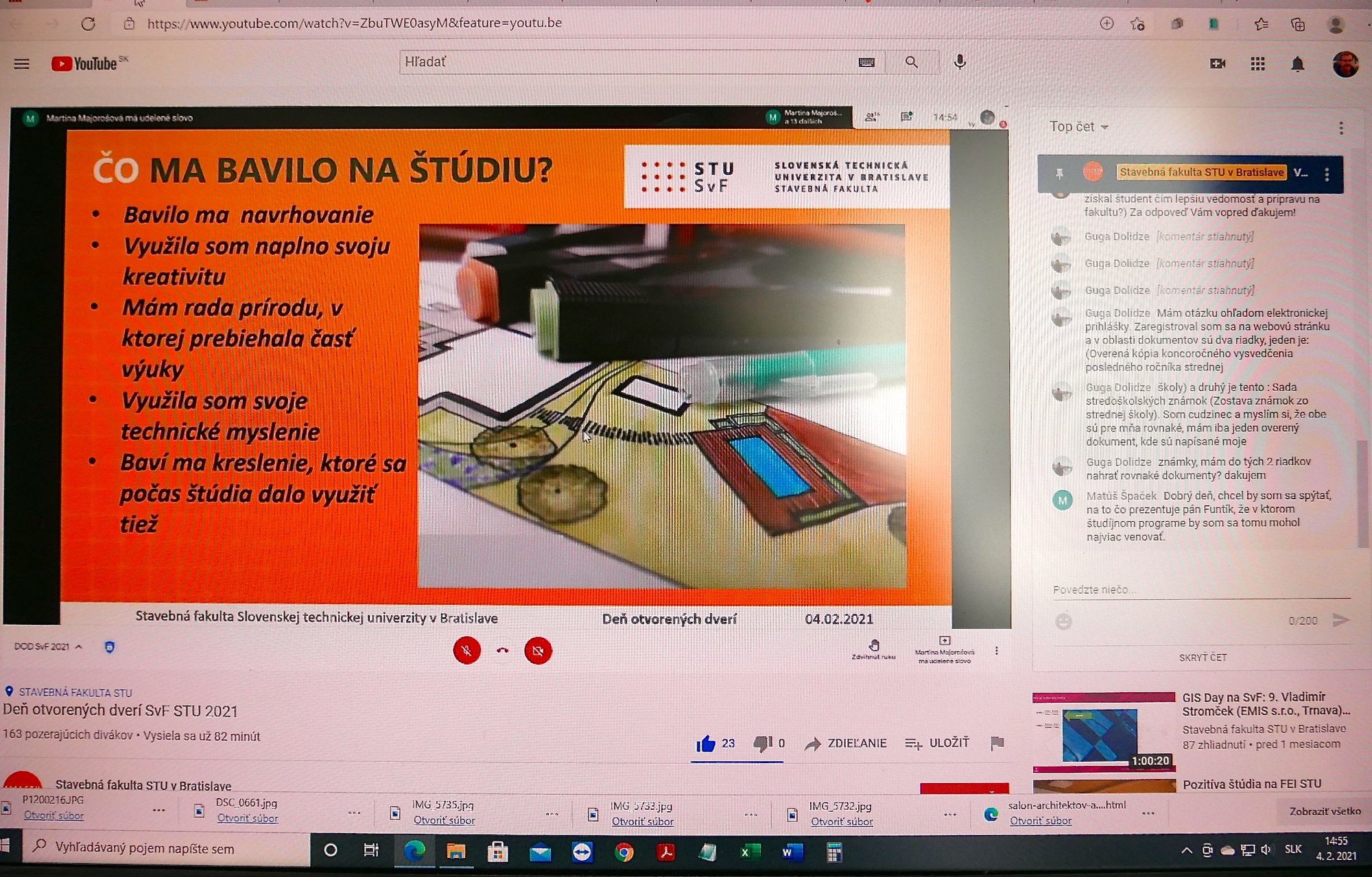Open the YouTube notifications bell
Viewport: 1372px width, 877px height.
(x=1297, y=64)
